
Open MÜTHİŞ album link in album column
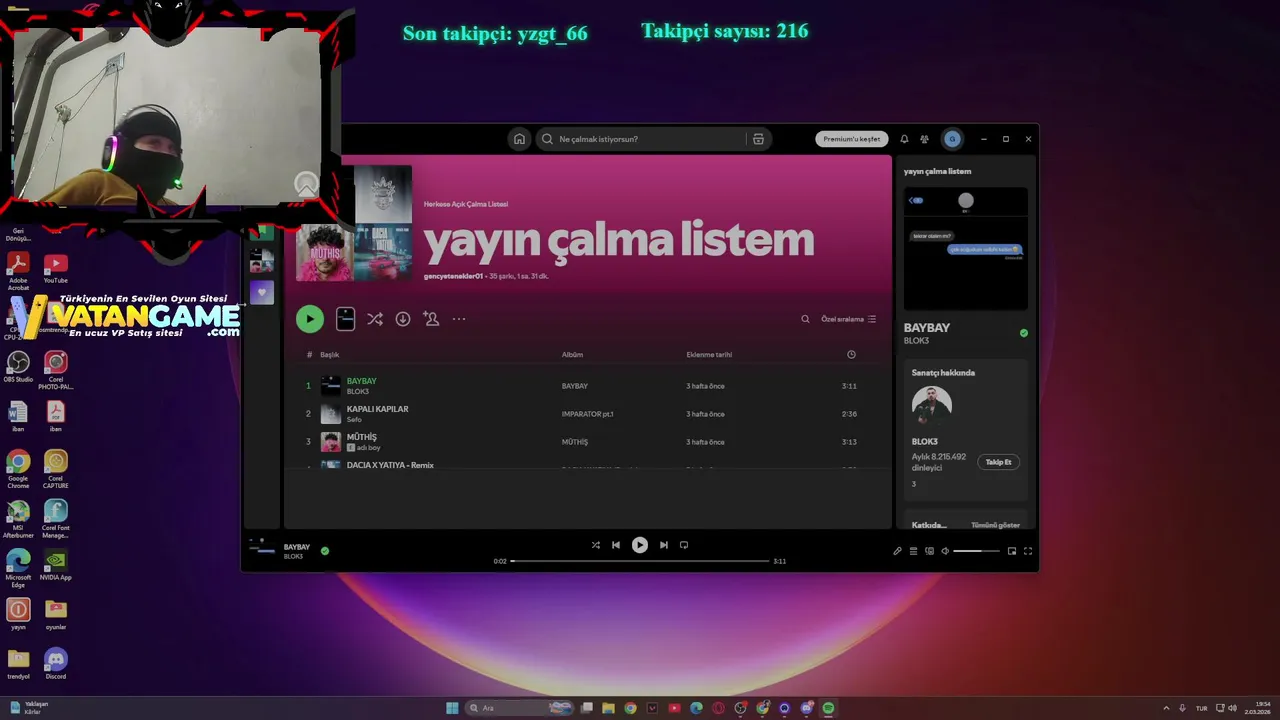pyautogui.click(x=575, y=442)
